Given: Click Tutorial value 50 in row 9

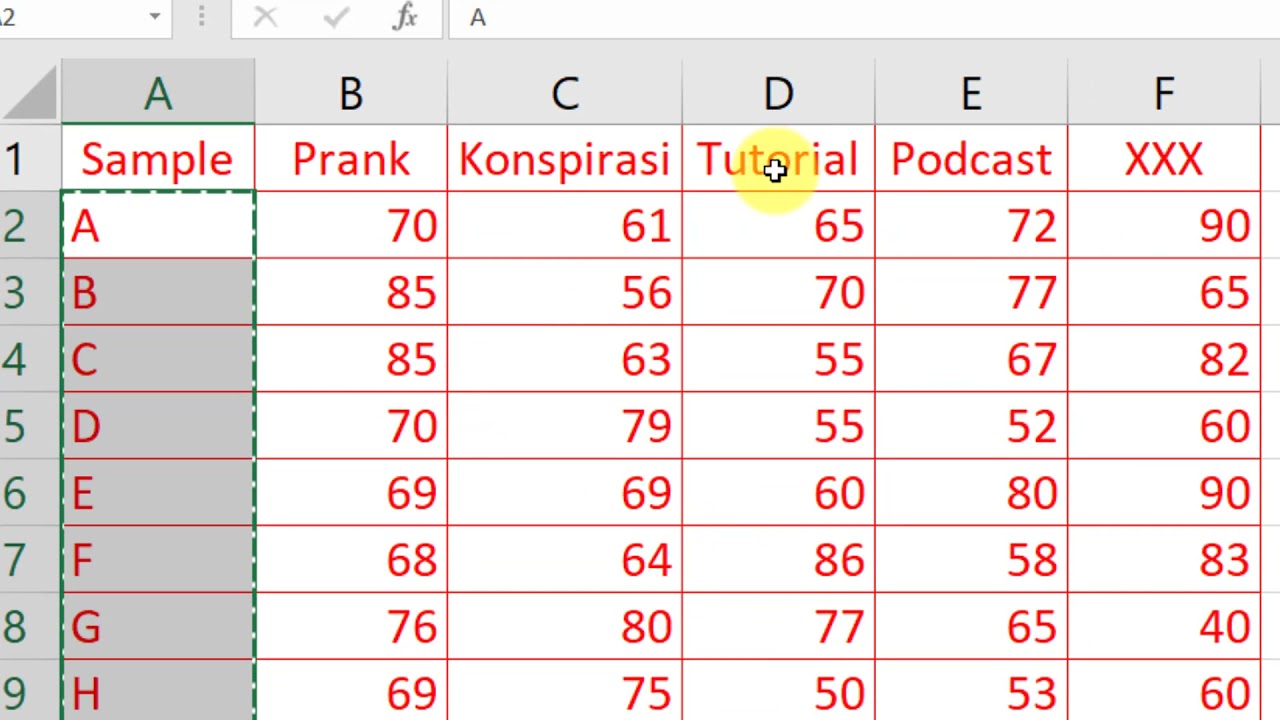Looking at the screenshot, I should pyautogui.click(x=779, y=691).
